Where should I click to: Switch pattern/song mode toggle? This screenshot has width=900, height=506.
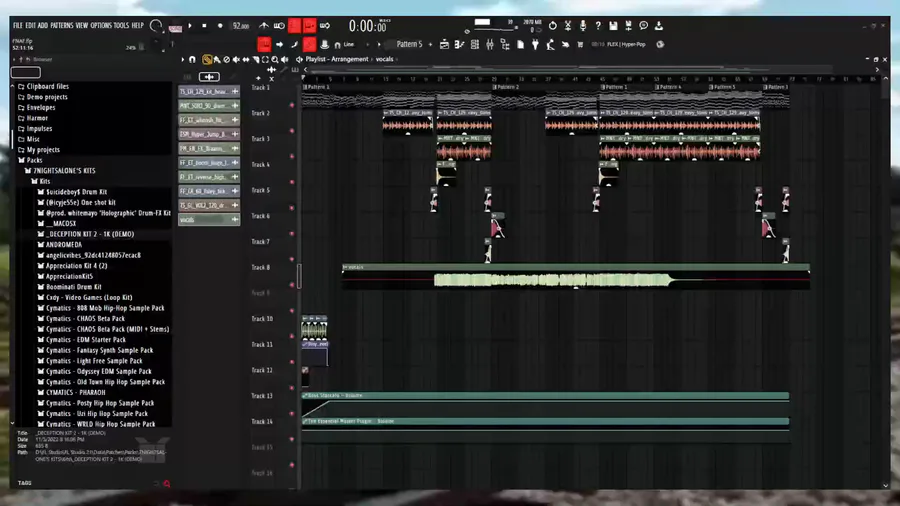176,28
